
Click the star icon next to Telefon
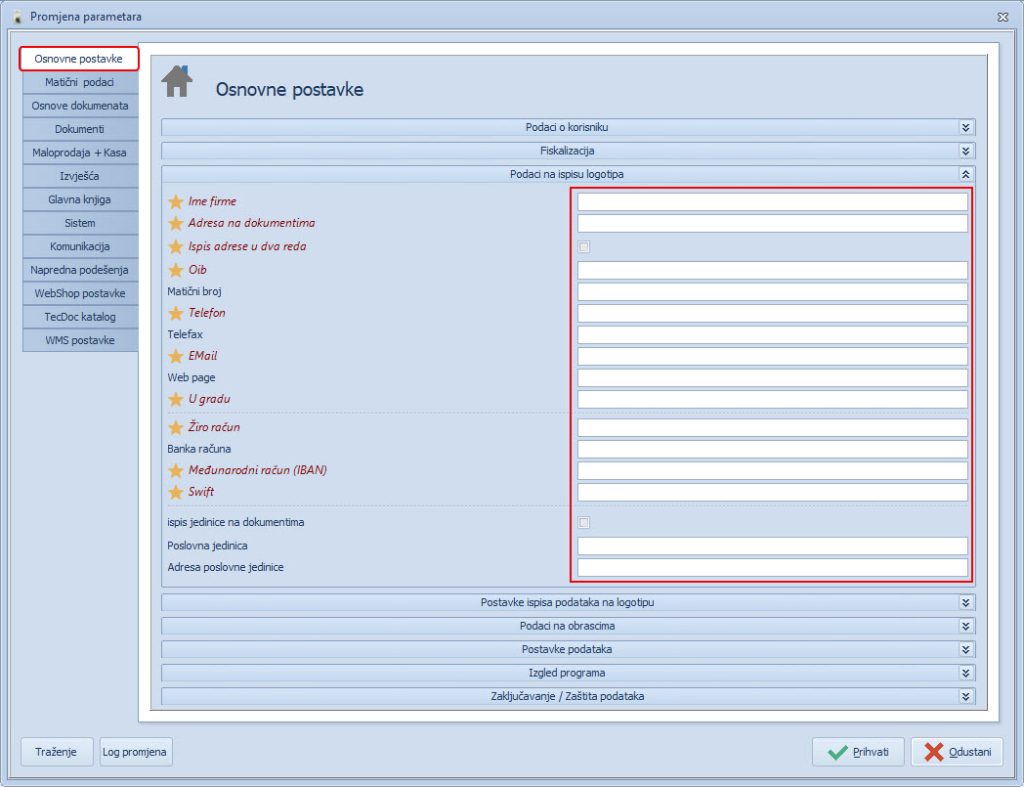click(x=176, y=313)
